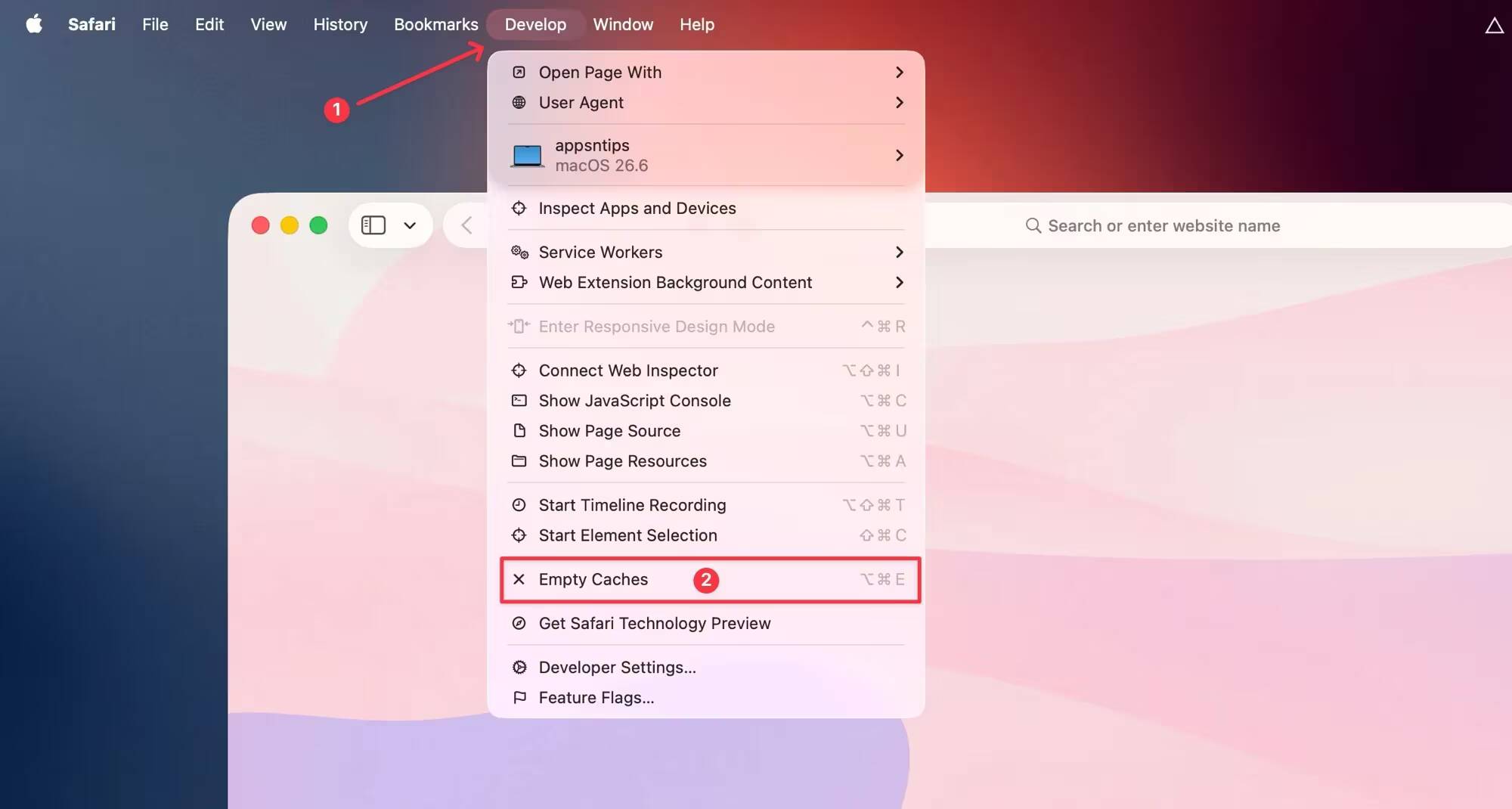The height and width of the screenshot is (809, 1512).
Task: Open the Bookmarks menu
Action: (x=436, y=24)
